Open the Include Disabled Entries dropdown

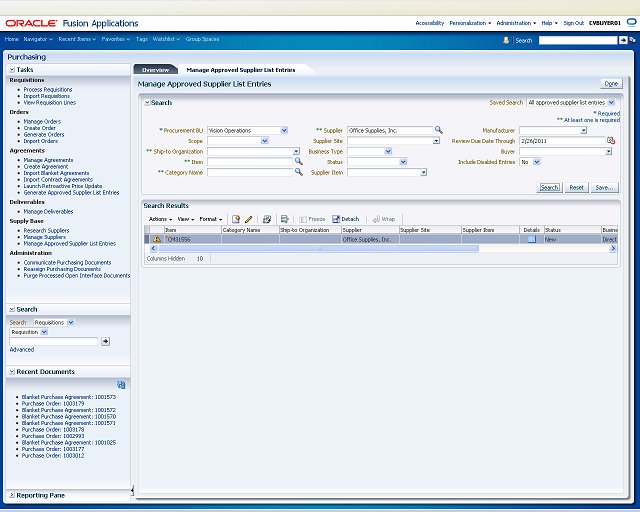click(x=537, y=162)
